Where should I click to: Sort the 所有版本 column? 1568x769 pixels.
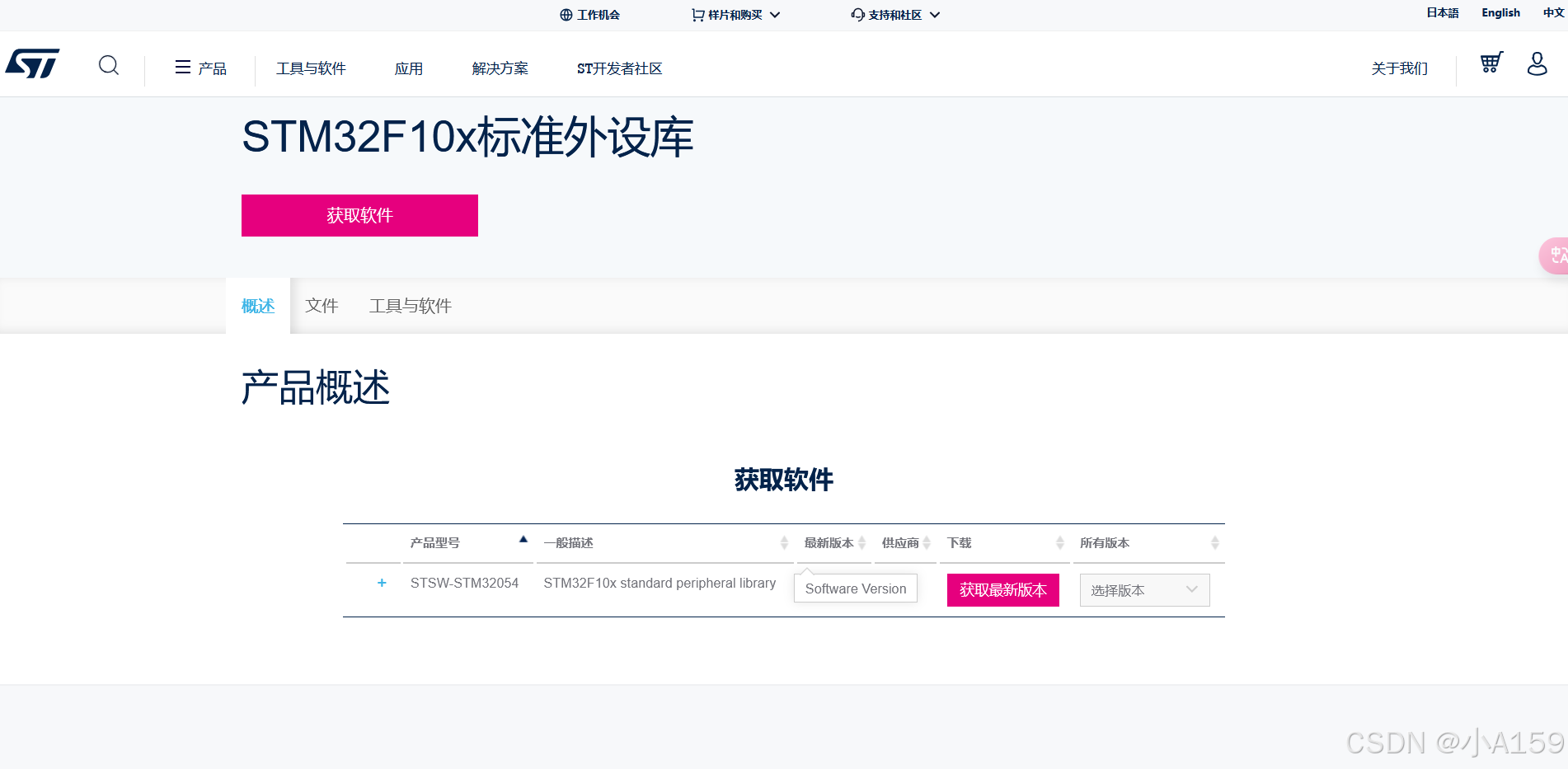(1214, 542)
